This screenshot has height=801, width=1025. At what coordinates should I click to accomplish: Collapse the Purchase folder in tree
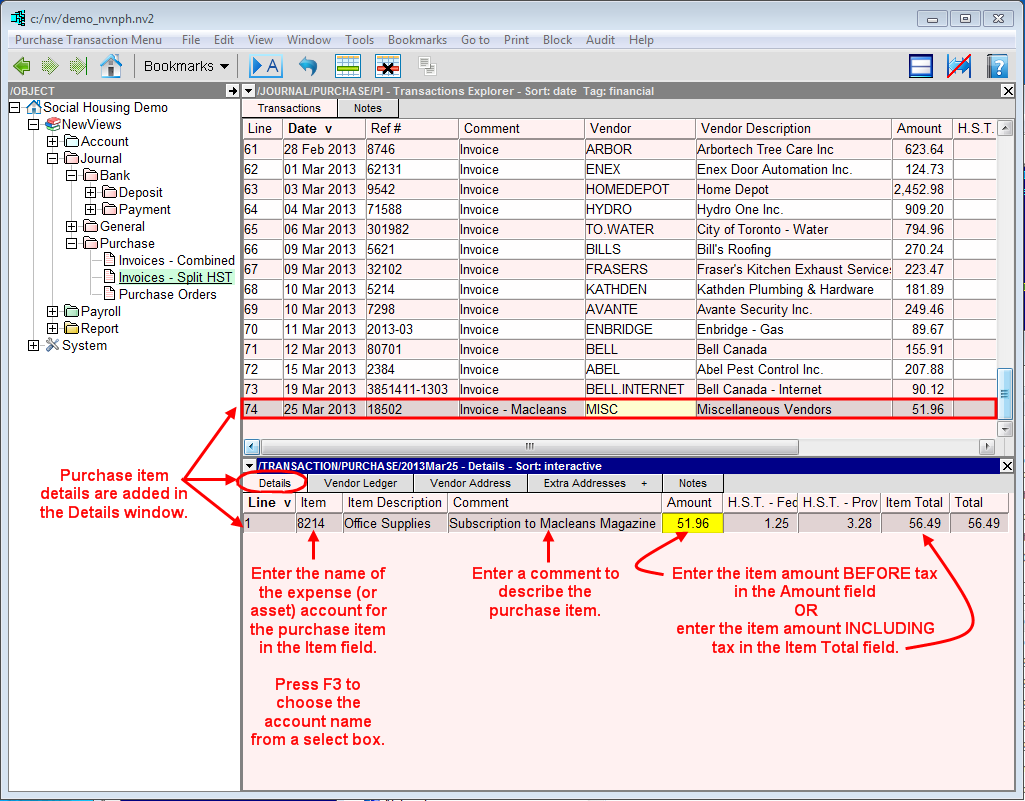[72, 243]
